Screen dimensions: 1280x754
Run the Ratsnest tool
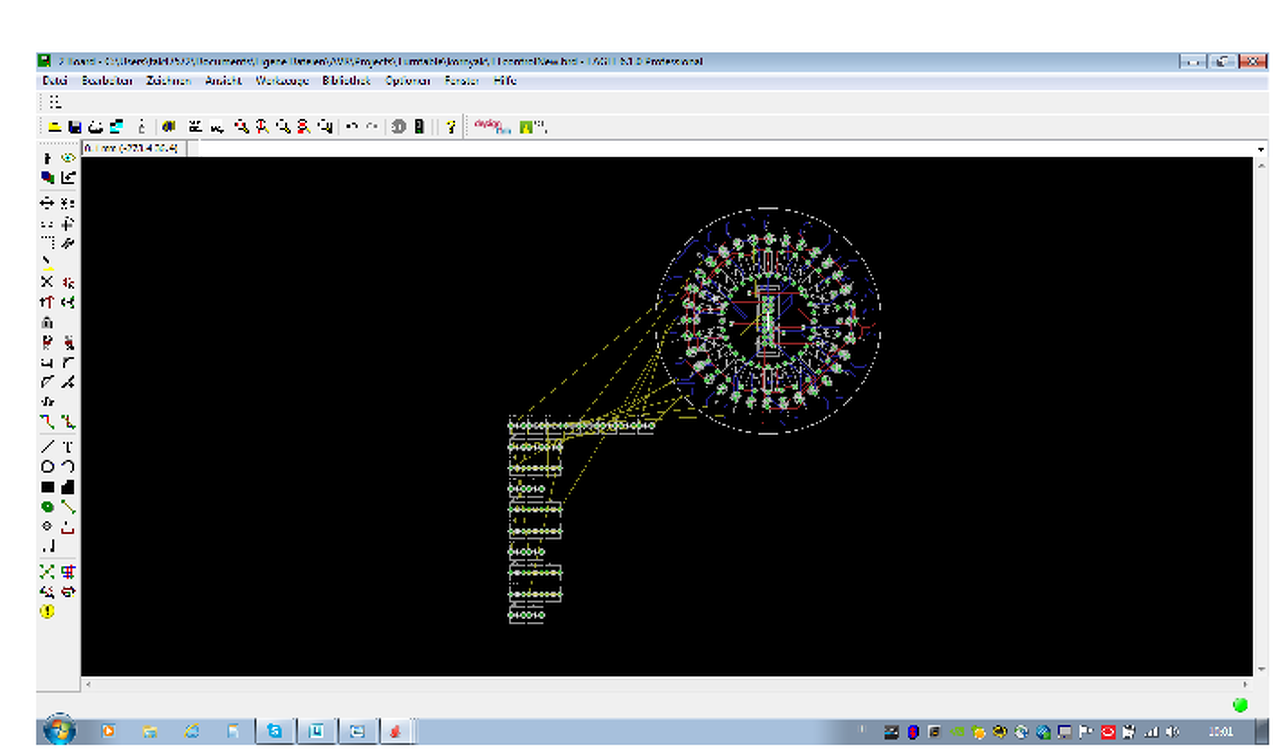point(47,572)
